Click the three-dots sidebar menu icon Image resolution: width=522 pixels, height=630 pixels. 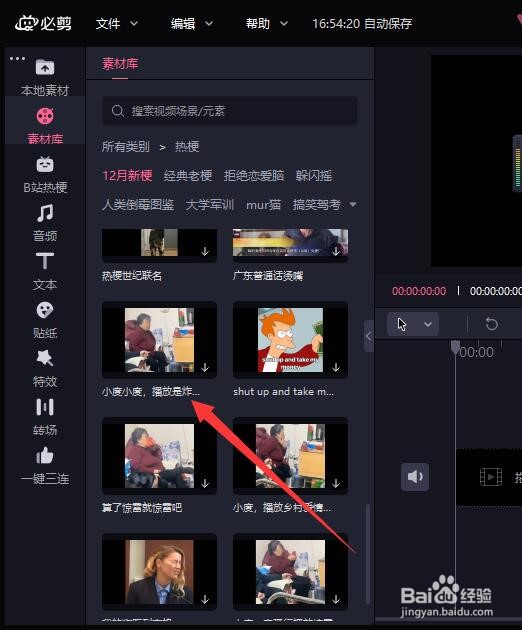(17, 59)
